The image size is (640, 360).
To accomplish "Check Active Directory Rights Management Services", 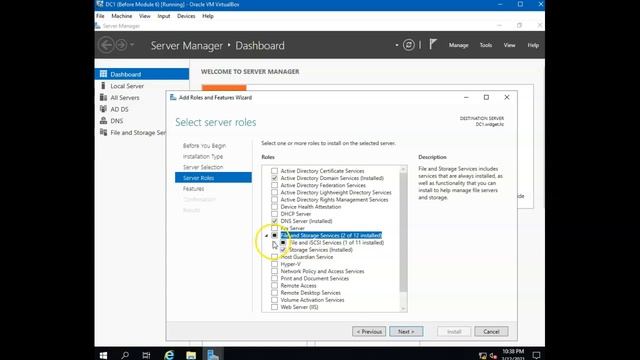I will tap(274, 200).
